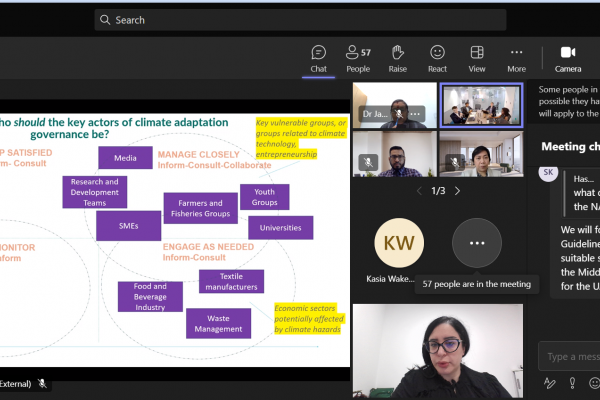Go to previous page of participant videos
This screenshot has width=600, height=400.
[419, 191]
